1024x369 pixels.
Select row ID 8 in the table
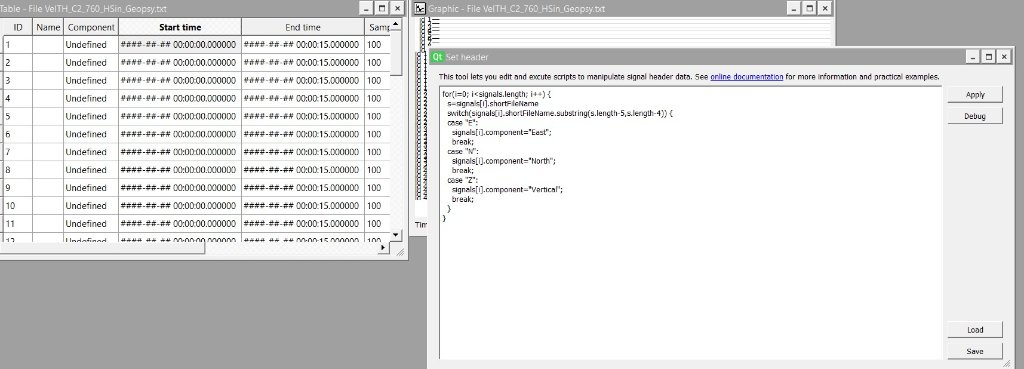point(18,170)
